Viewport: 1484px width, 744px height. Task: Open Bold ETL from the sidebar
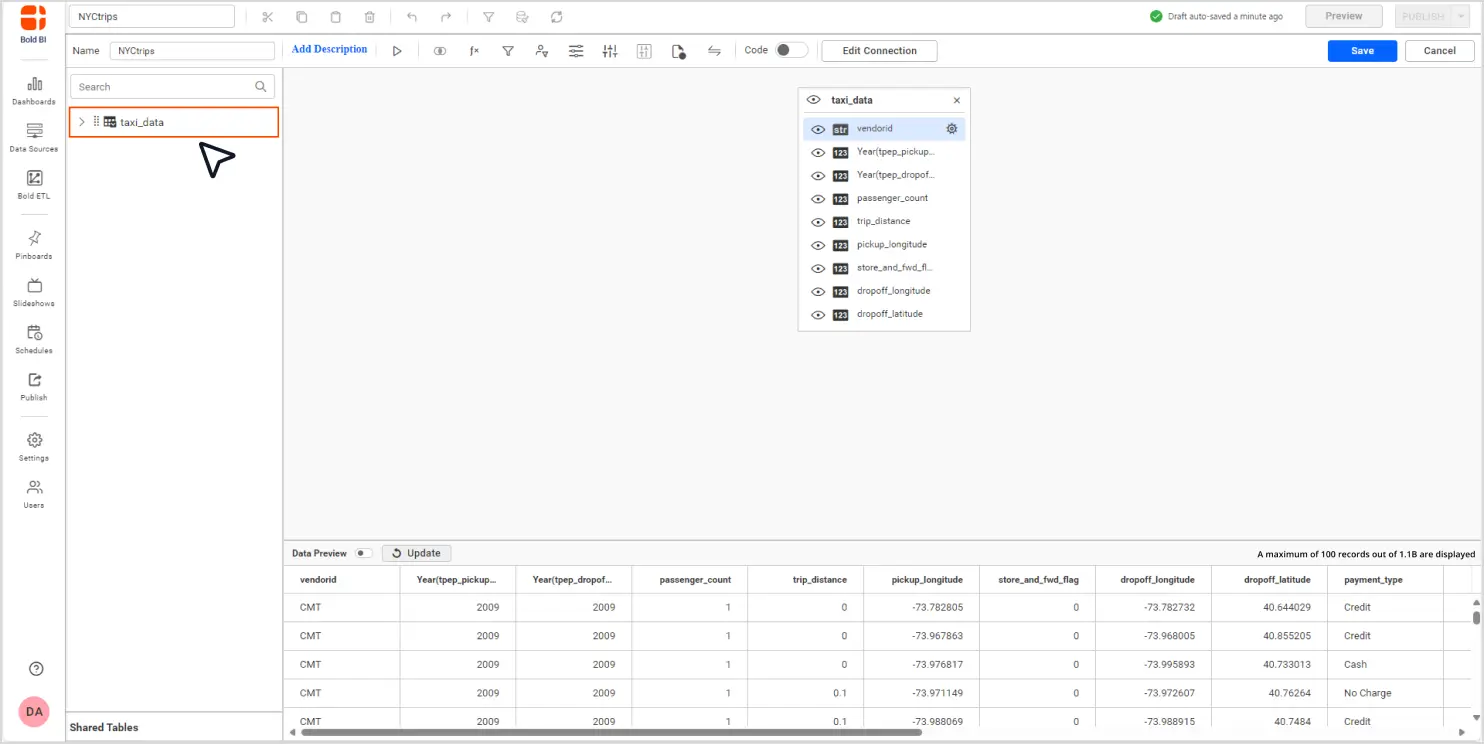pos(34,184)
